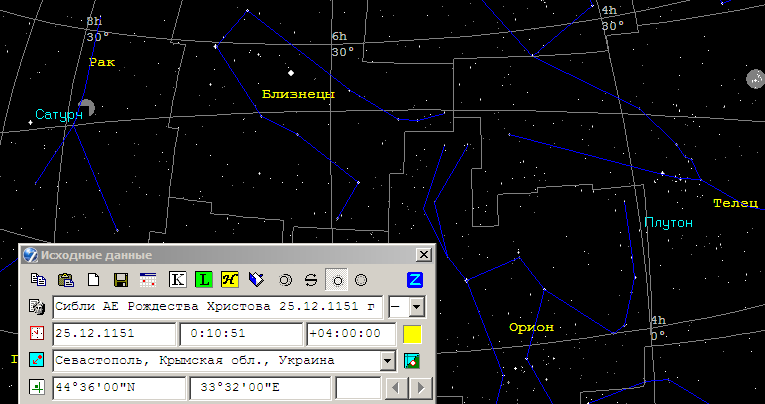Click the bright diamond star in Близнецы
The height and width of the screenshot is (404, 765).
291,73
